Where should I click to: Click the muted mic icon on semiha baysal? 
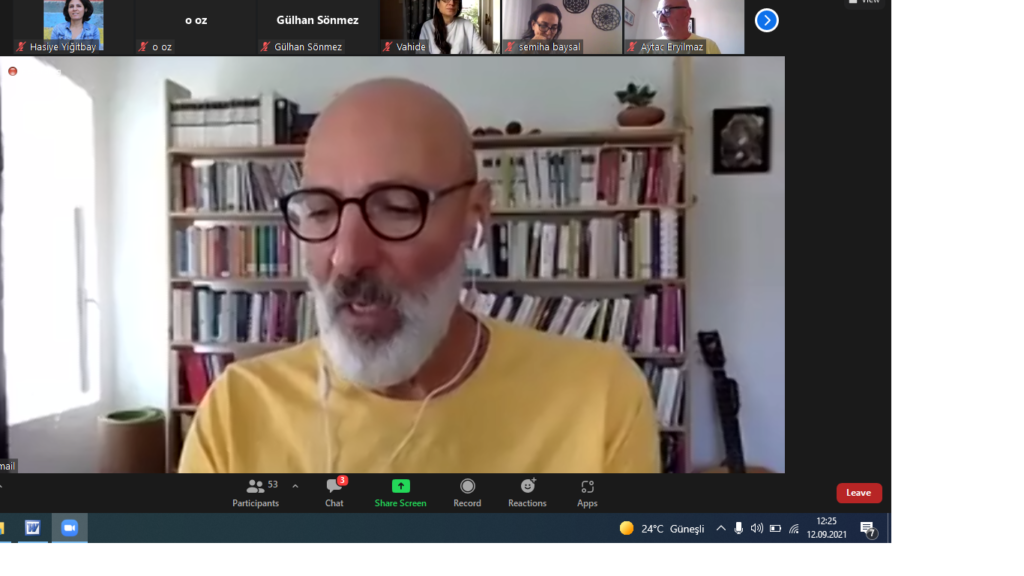pos(509,46)
